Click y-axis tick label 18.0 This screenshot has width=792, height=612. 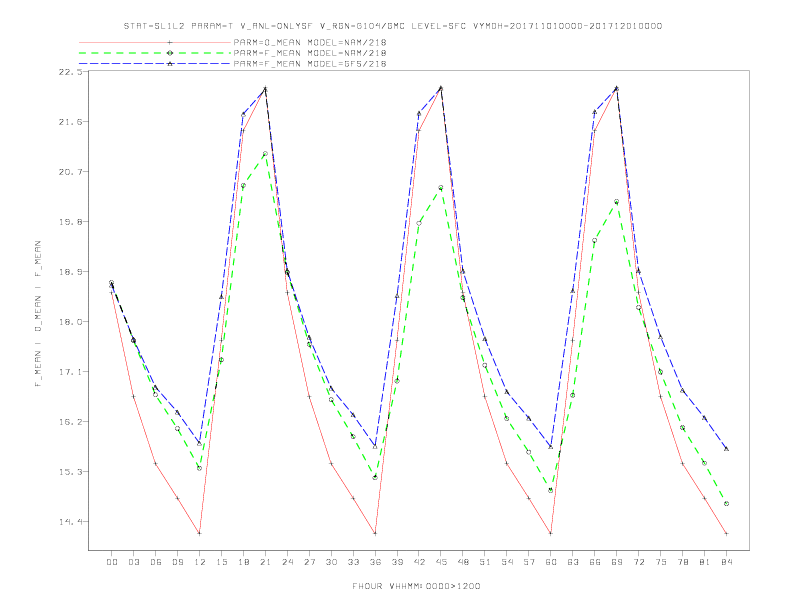pos(70,322)
